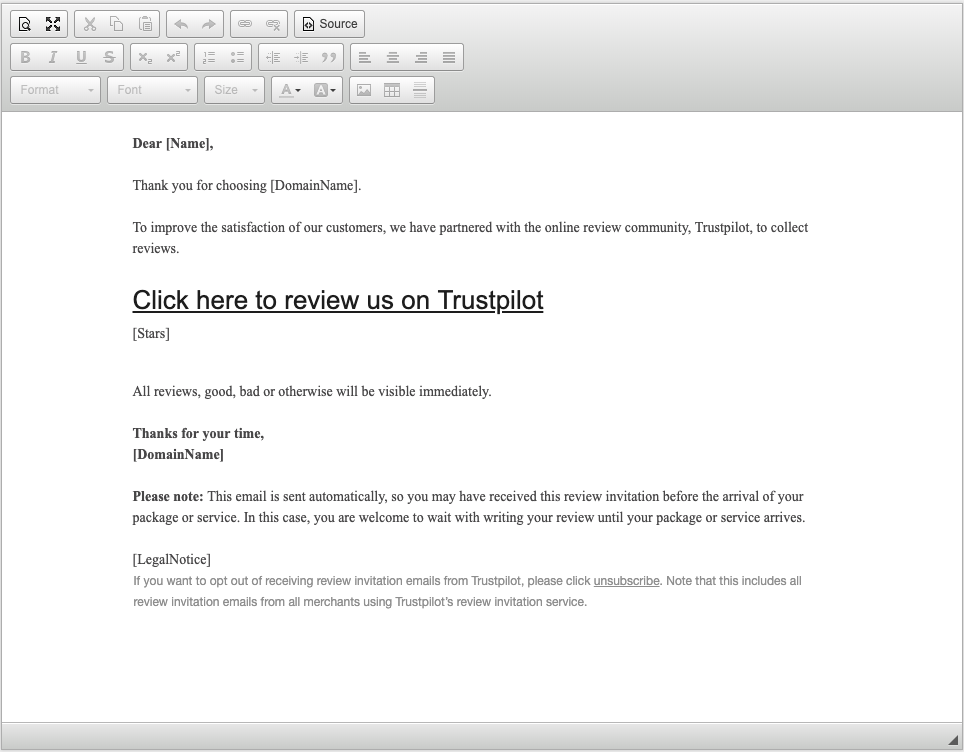
Task: Click the 'Please note:' bold text
Action: [x=168, y=497]
